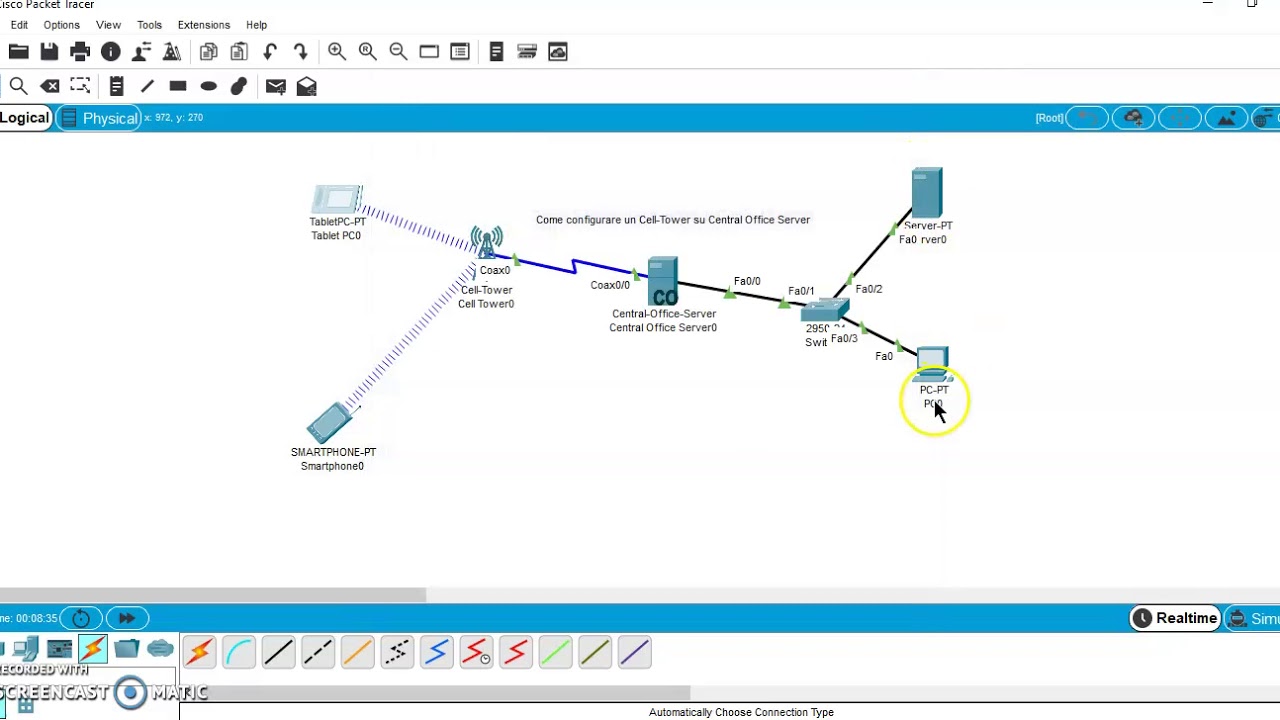
Task: Select the End Devices PC category
Action: (x=26, y=650)
